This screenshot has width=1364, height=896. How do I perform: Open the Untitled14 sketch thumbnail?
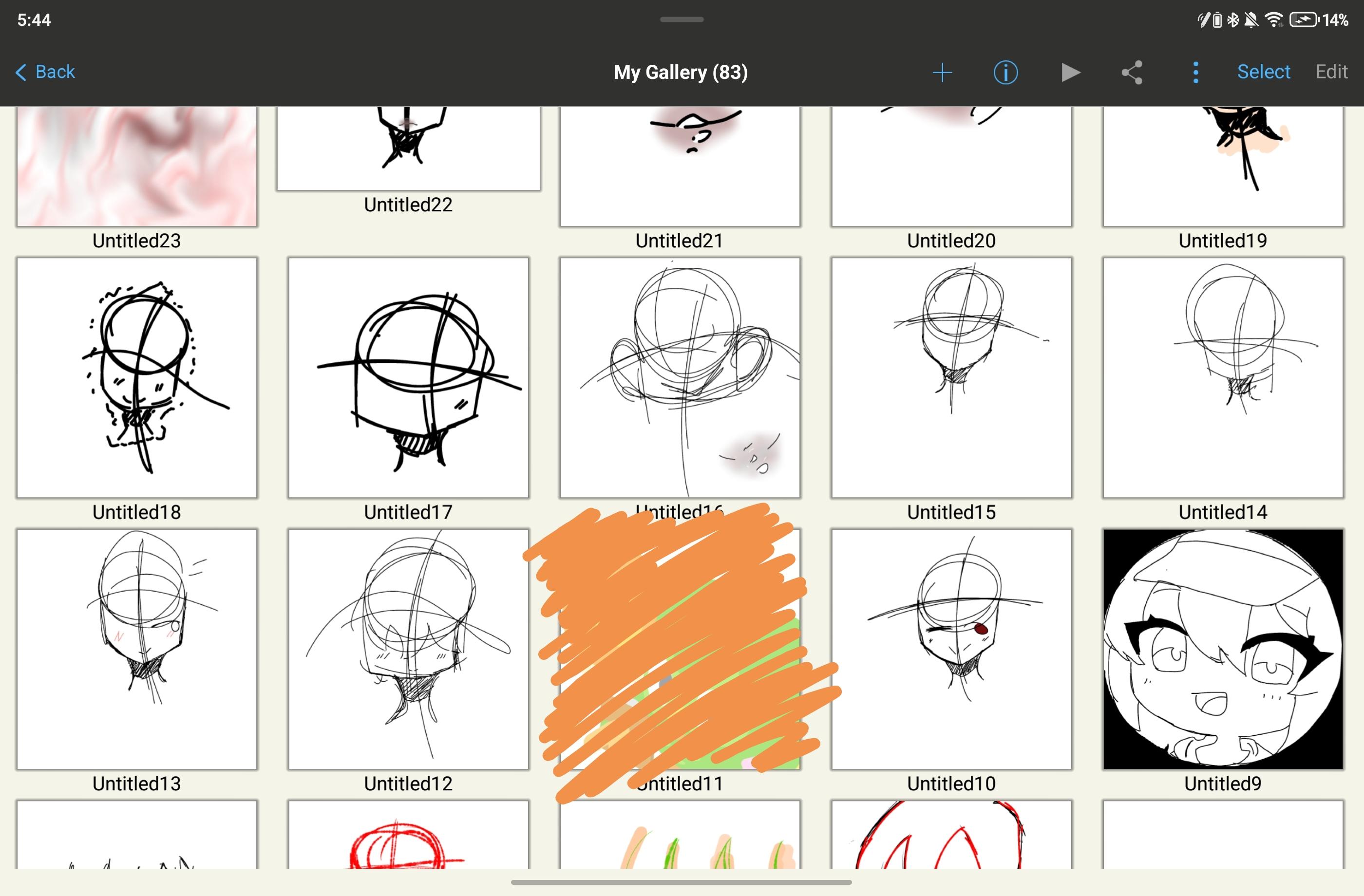pos(1223,377)
